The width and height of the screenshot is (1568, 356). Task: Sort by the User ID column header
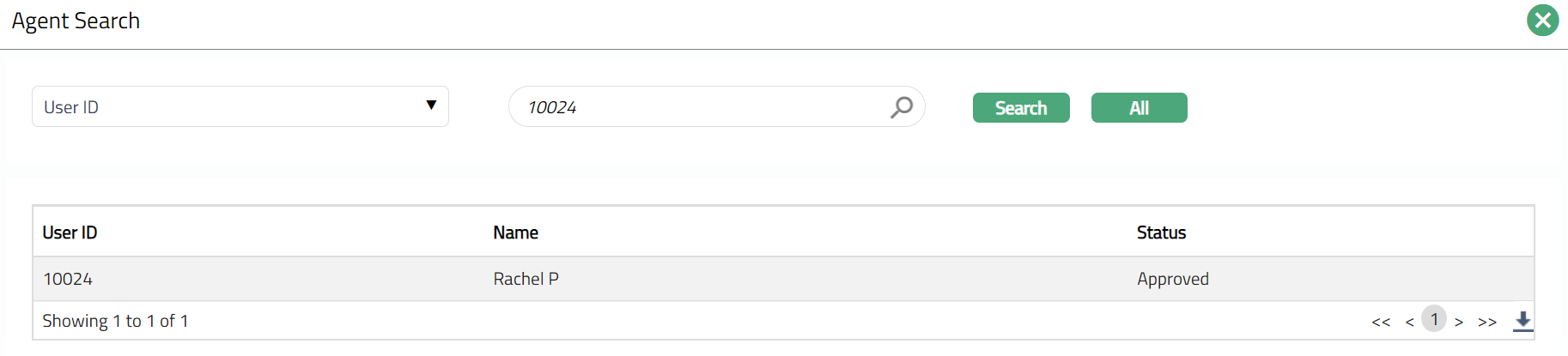70,232
